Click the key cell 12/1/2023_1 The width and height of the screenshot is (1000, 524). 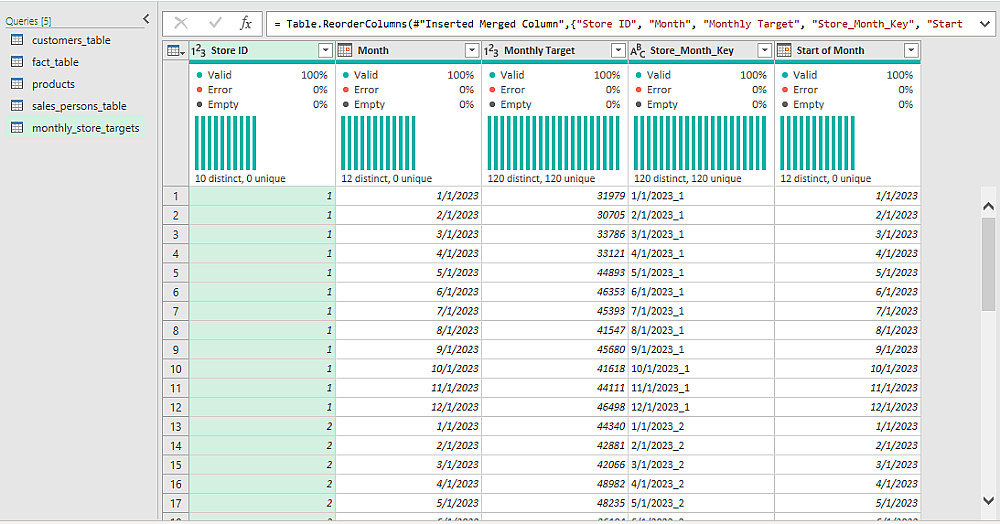pos(702,407)
